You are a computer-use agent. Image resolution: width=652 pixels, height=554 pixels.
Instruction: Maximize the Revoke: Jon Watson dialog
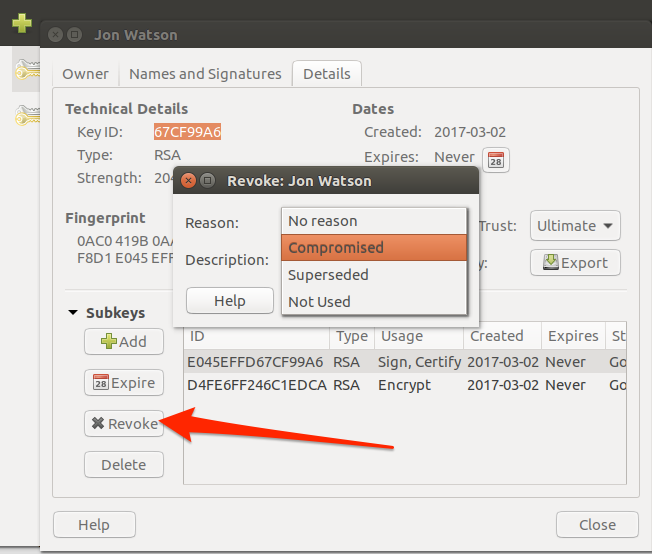[207, 181]
